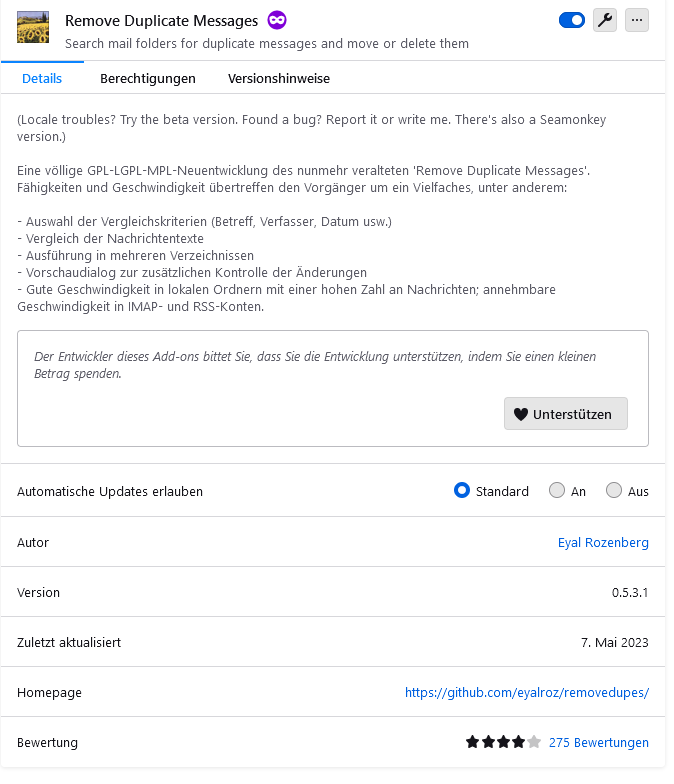Open the Berechtigungen tab

(148, 78)
